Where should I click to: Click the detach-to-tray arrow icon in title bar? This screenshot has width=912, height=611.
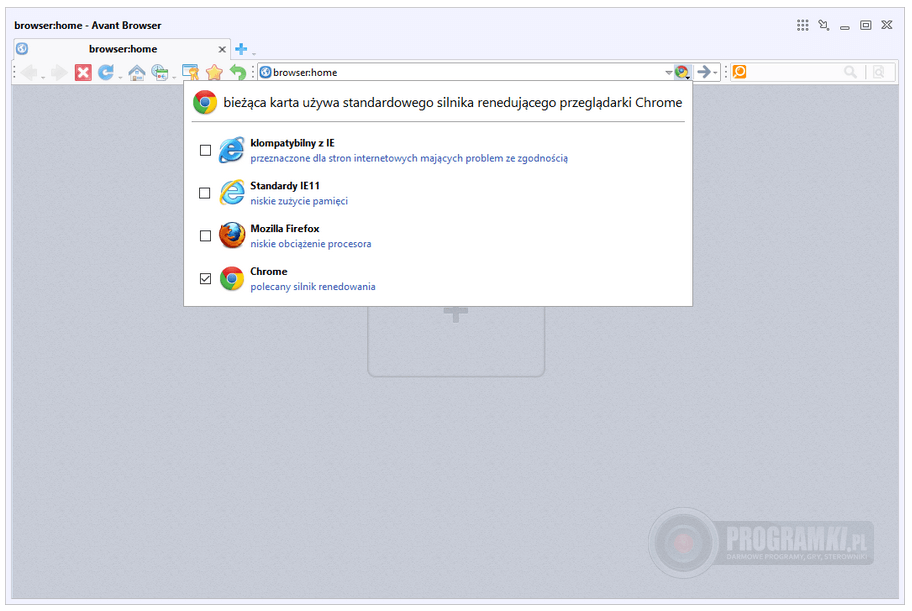(x=824, y=25)
